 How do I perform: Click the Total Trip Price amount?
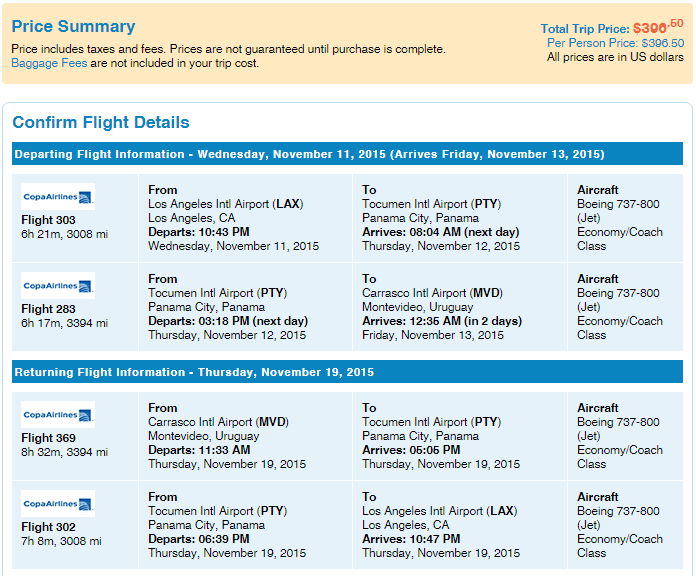pyautogui.click(x=658, y=27)
